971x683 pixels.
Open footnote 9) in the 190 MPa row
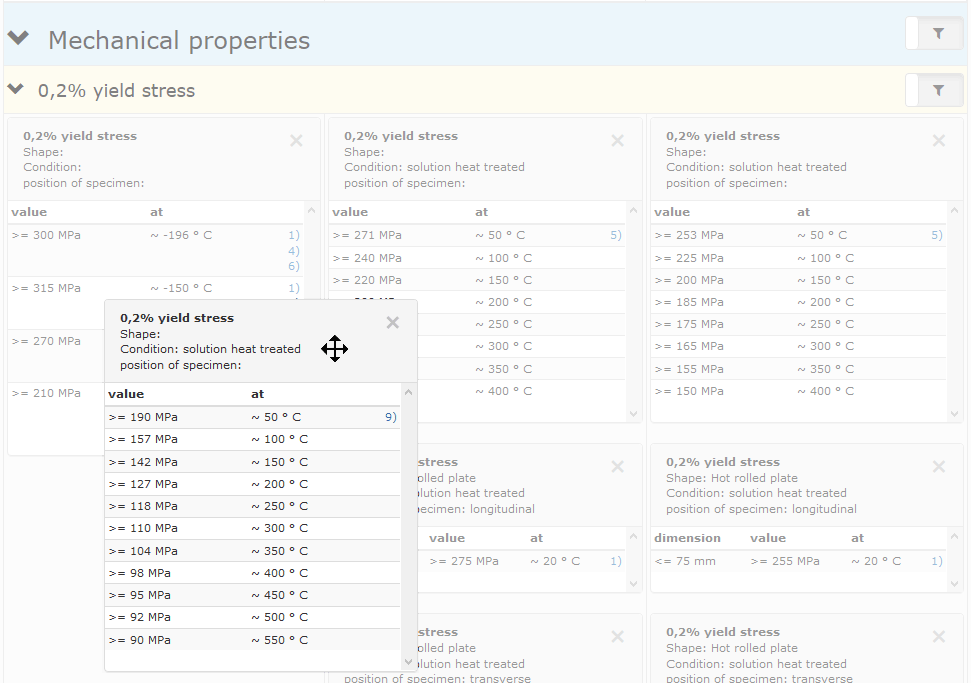click(391, 417)
